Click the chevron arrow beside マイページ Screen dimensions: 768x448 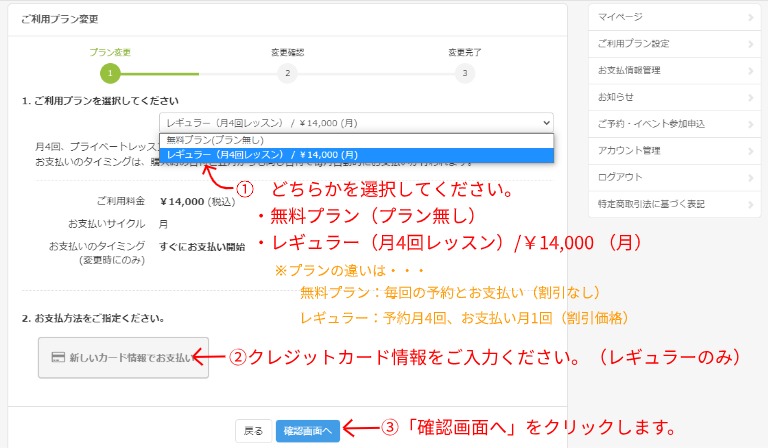[751, 17]
